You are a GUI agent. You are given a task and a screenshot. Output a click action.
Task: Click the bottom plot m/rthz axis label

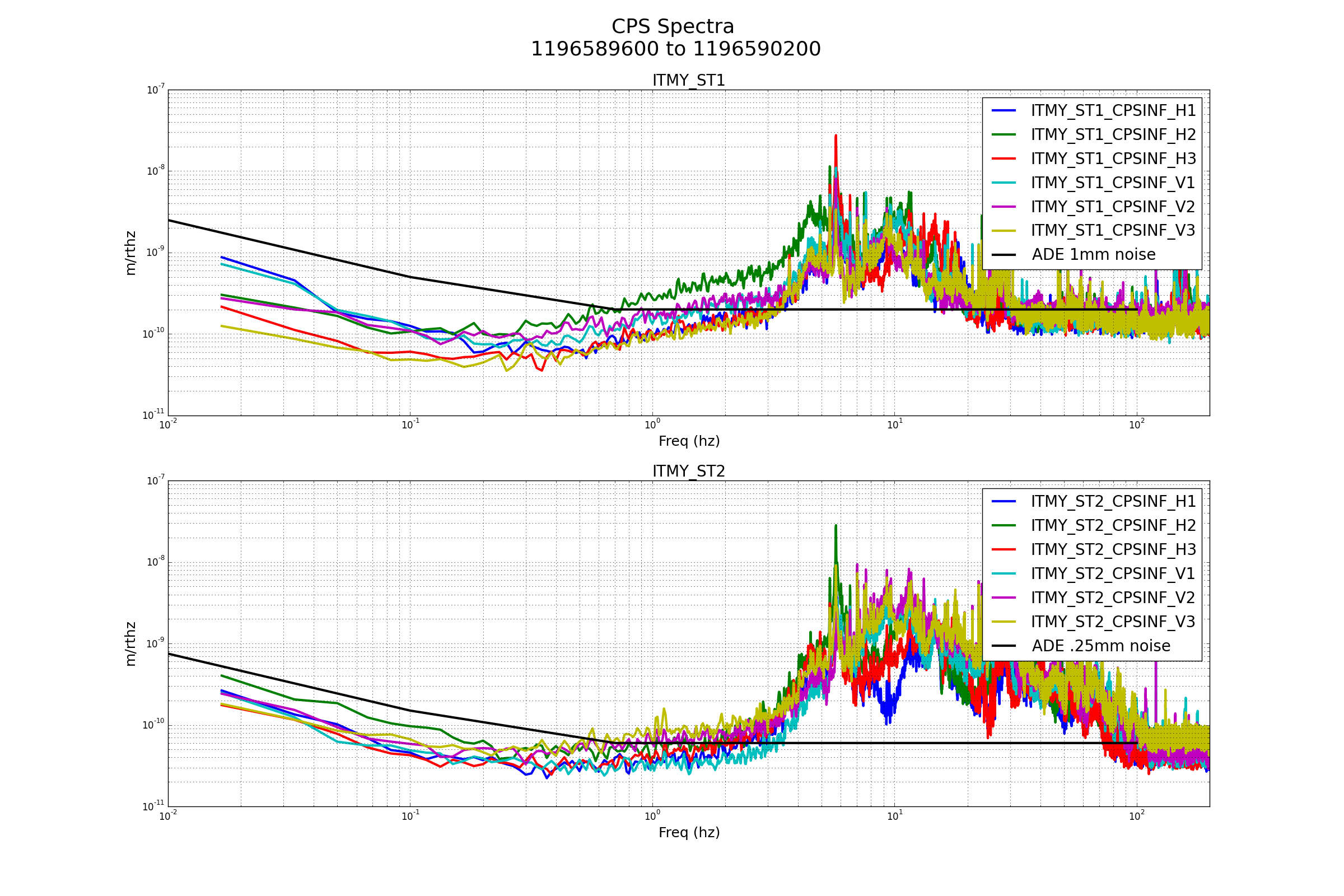coord(130,644)
